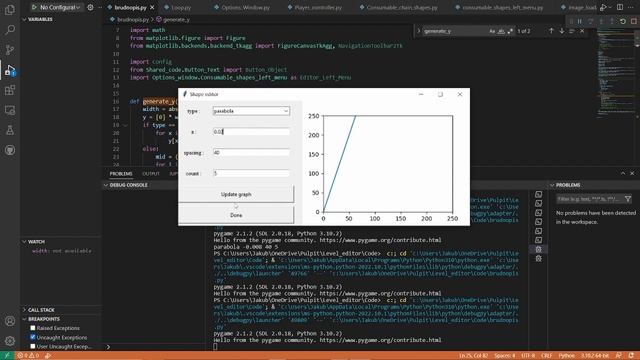Go to previous find match
This screenshot has width=640, height=360.
point(551,31)
